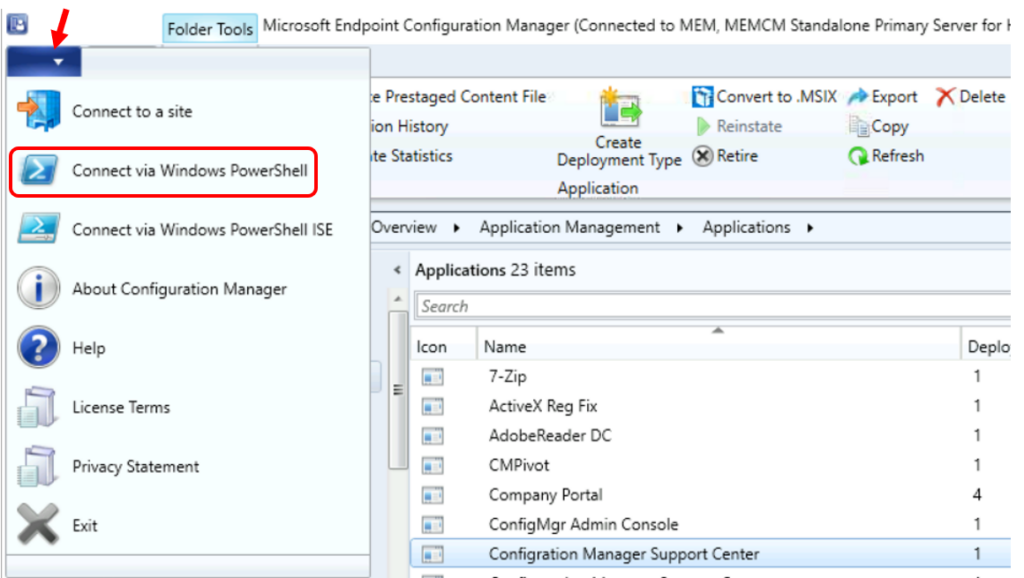The height and width of the screenshot is (578, 1024).
Task: Click Applications breadcrumb
Action: [746, 227]
